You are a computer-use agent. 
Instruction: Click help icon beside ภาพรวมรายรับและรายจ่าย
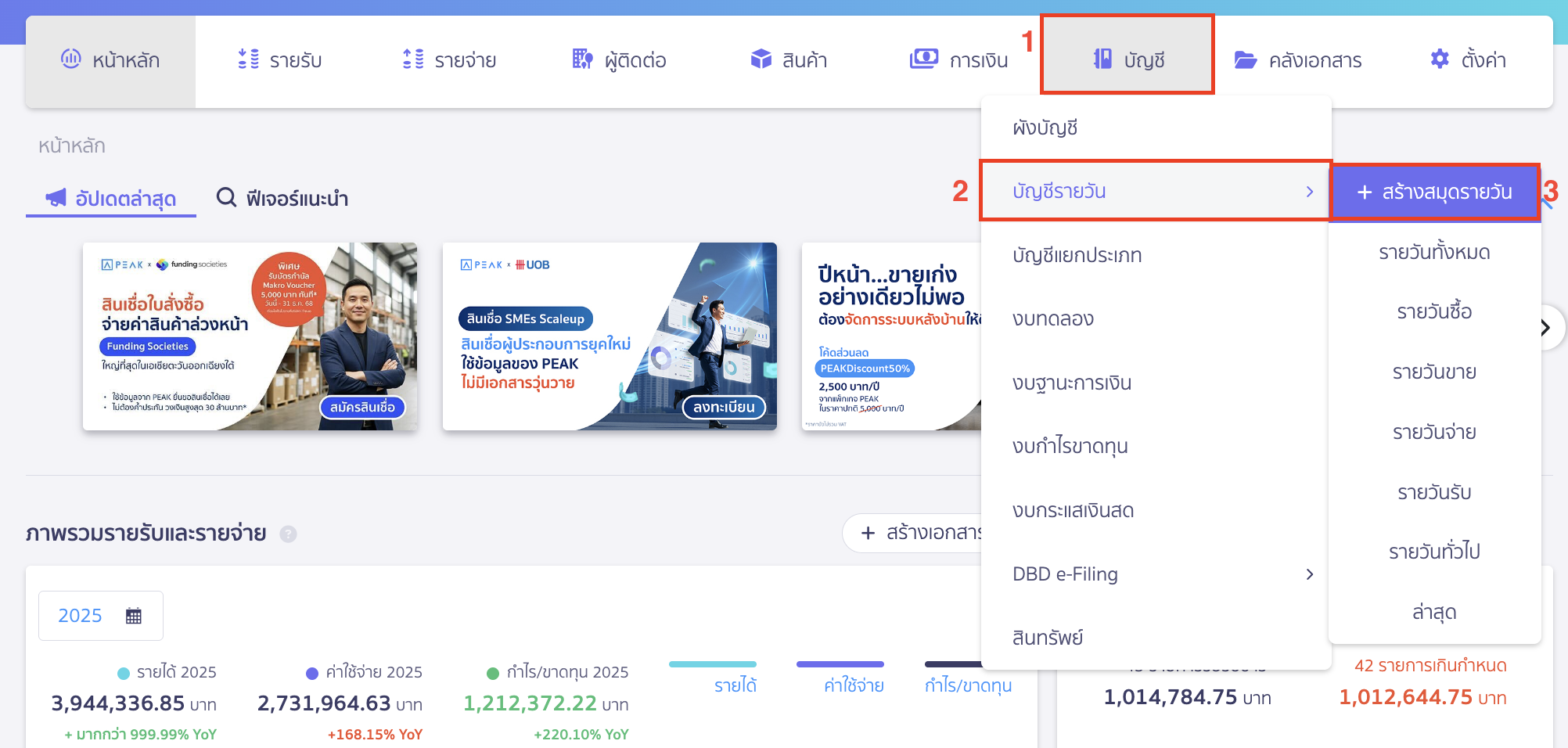[x=289, y=534]
